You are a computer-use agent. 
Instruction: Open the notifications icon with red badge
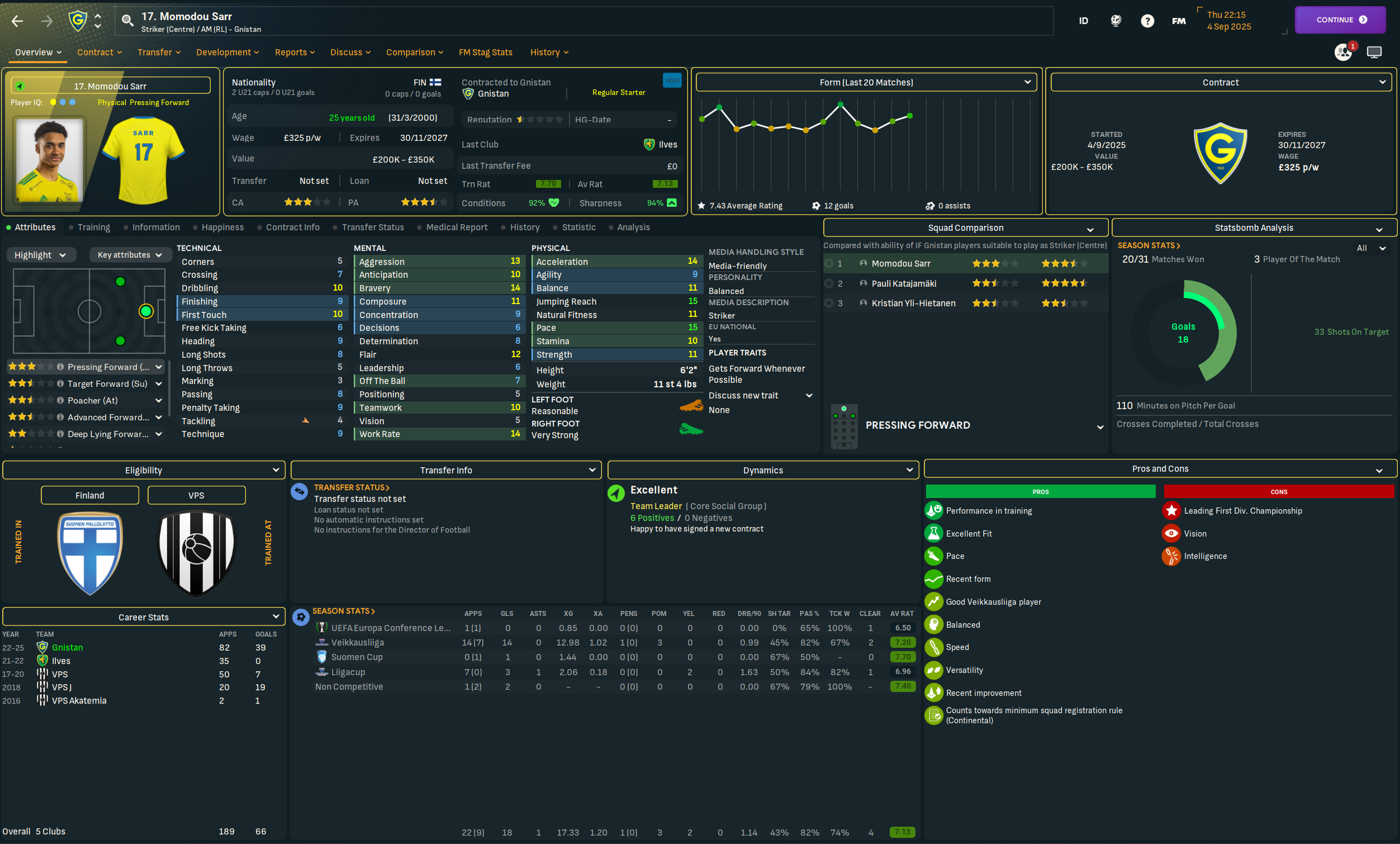(1343, 53)
